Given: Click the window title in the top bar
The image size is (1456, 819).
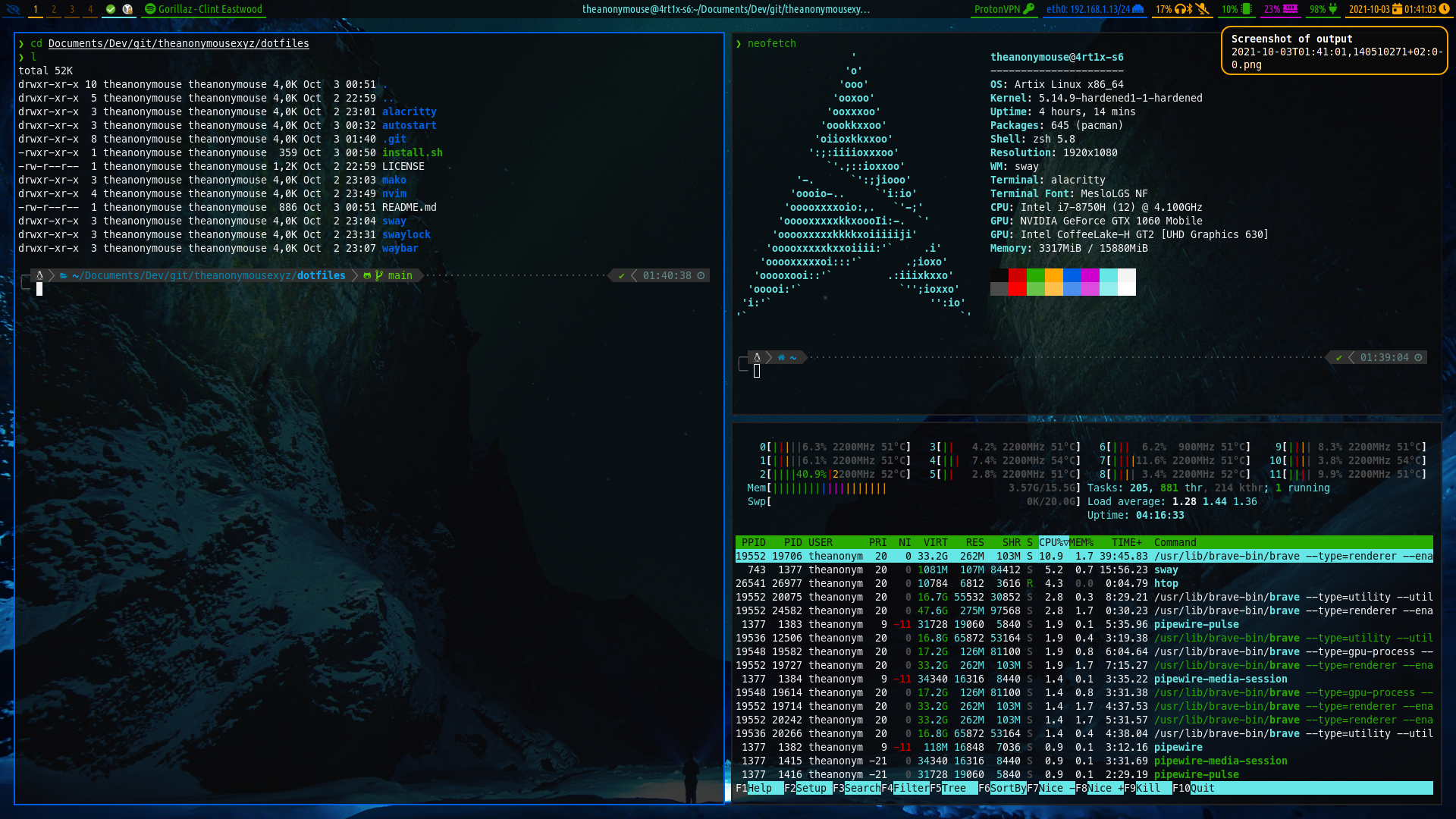Looking at the screenshot, I should click(726, 9).
